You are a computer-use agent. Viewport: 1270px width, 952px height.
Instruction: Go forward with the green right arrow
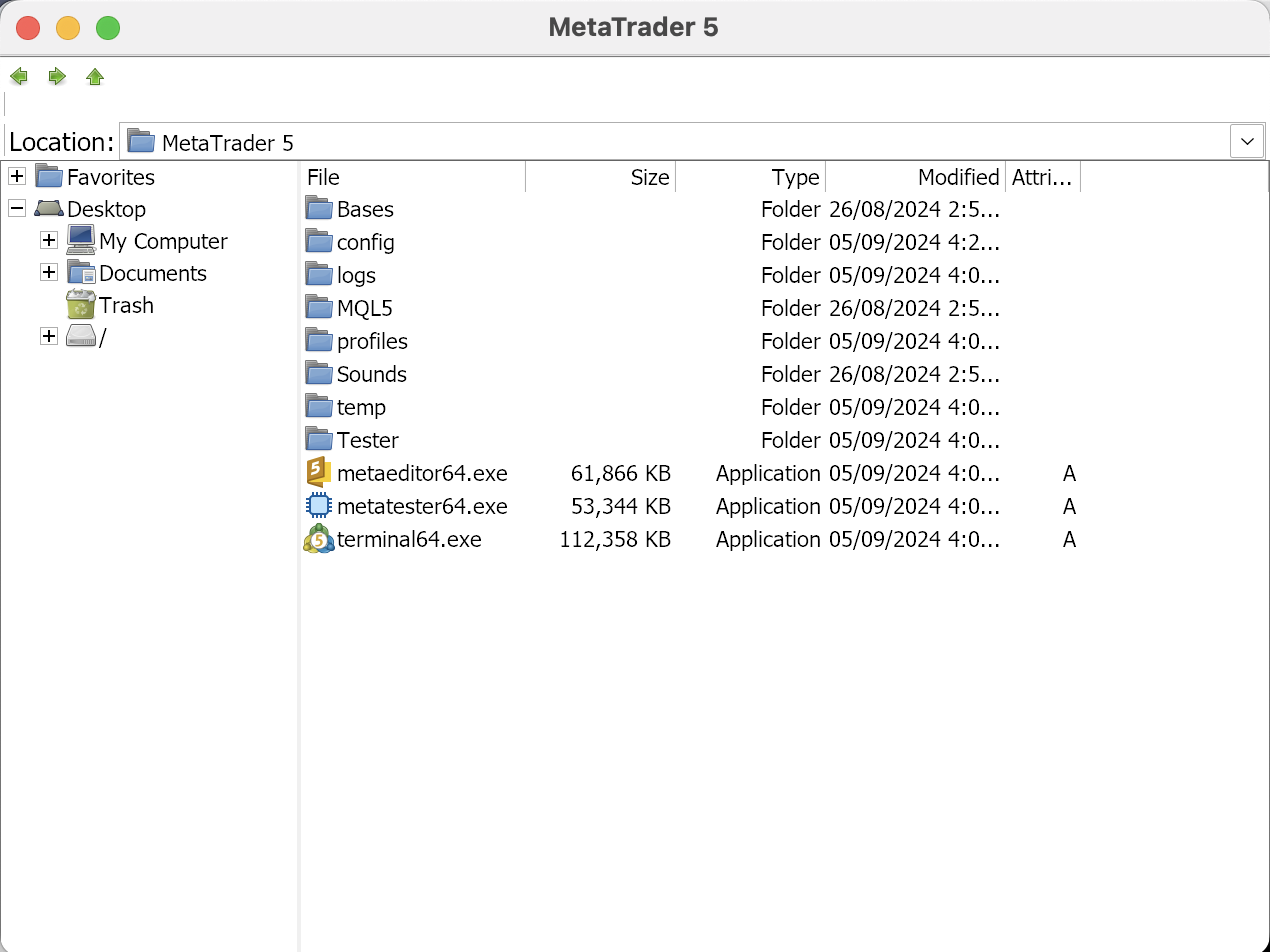57,76
